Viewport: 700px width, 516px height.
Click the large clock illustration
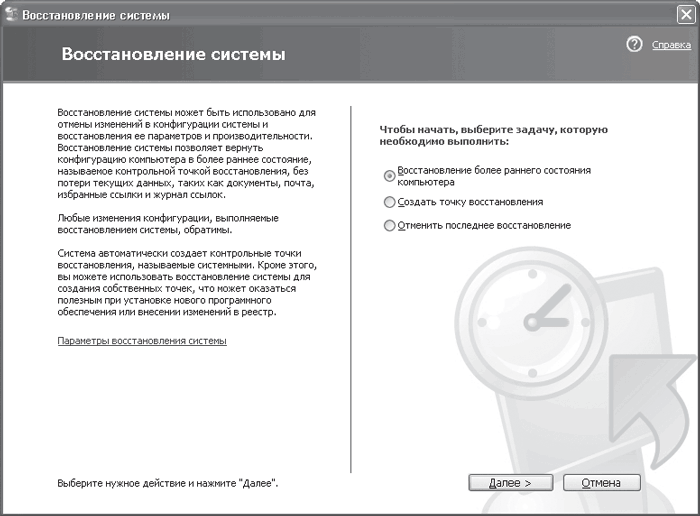[x=532, y=323]
